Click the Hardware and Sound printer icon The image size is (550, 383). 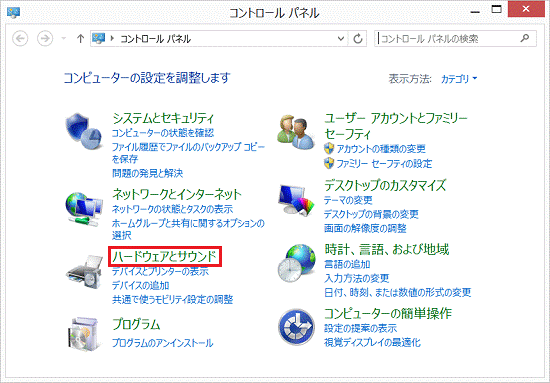(84, 272)
